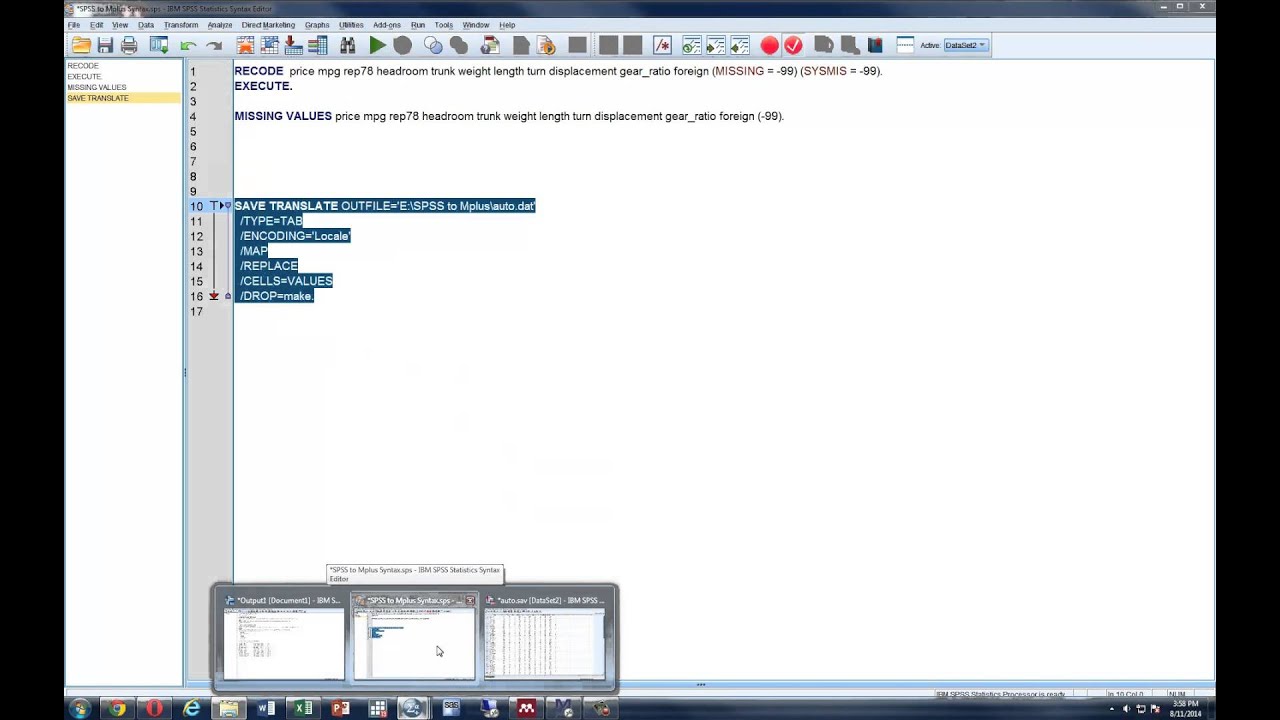1280x720 pixels.
Task: Click the /TYPE=TAB line
Action: 271,221
